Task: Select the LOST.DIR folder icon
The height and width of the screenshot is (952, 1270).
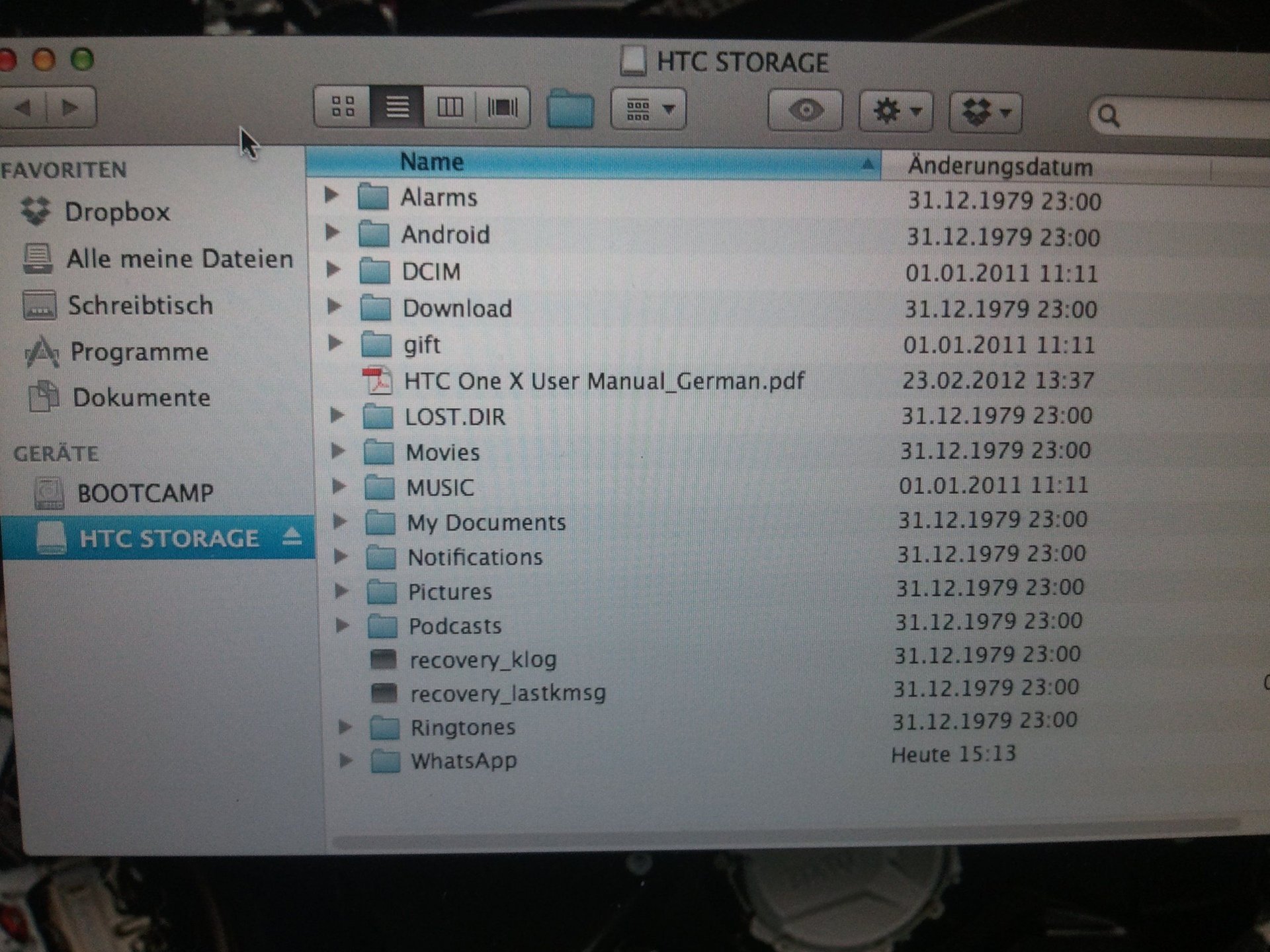Action: [379, 416]
